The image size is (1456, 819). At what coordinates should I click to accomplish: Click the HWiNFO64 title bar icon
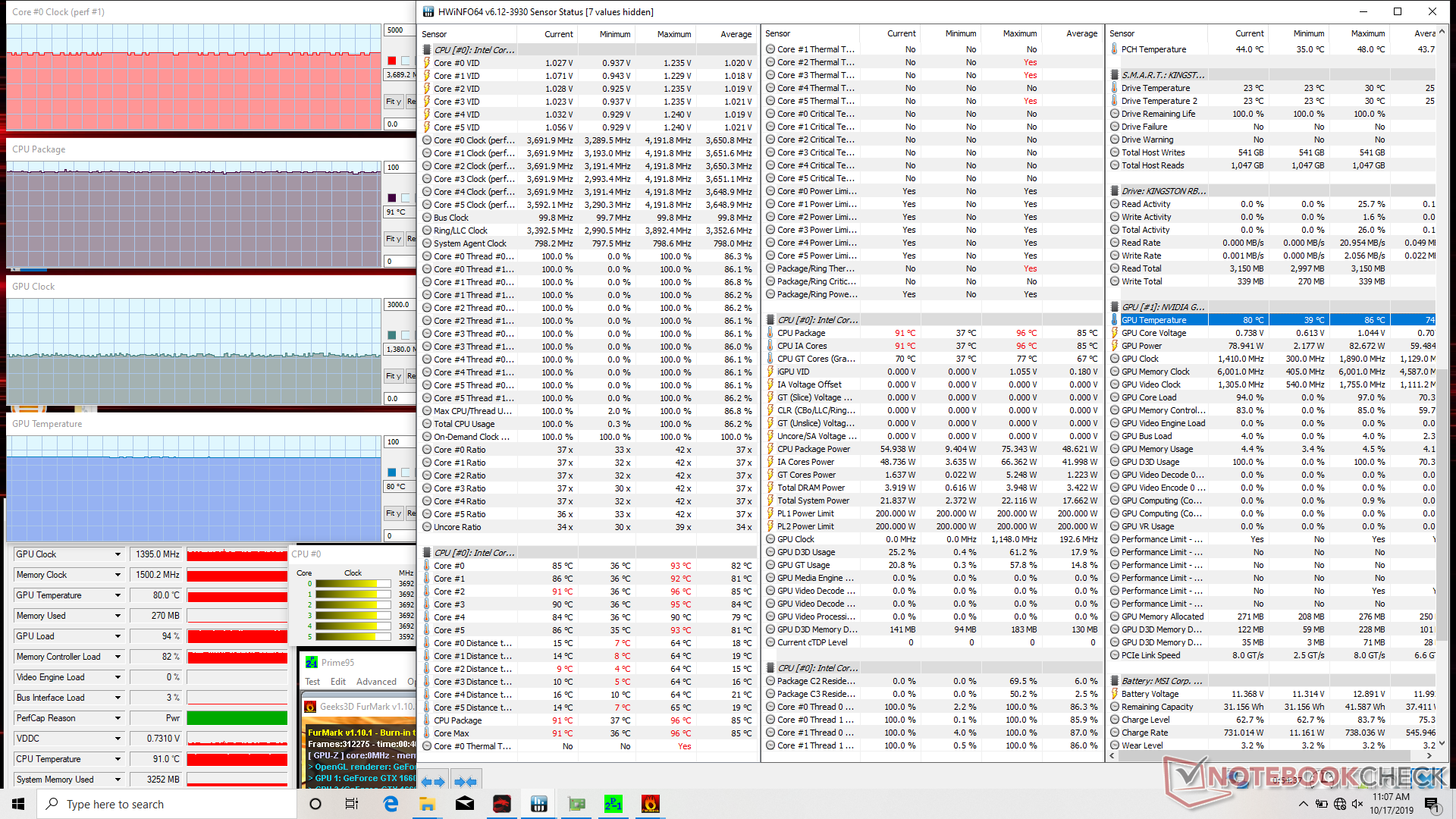428,11
